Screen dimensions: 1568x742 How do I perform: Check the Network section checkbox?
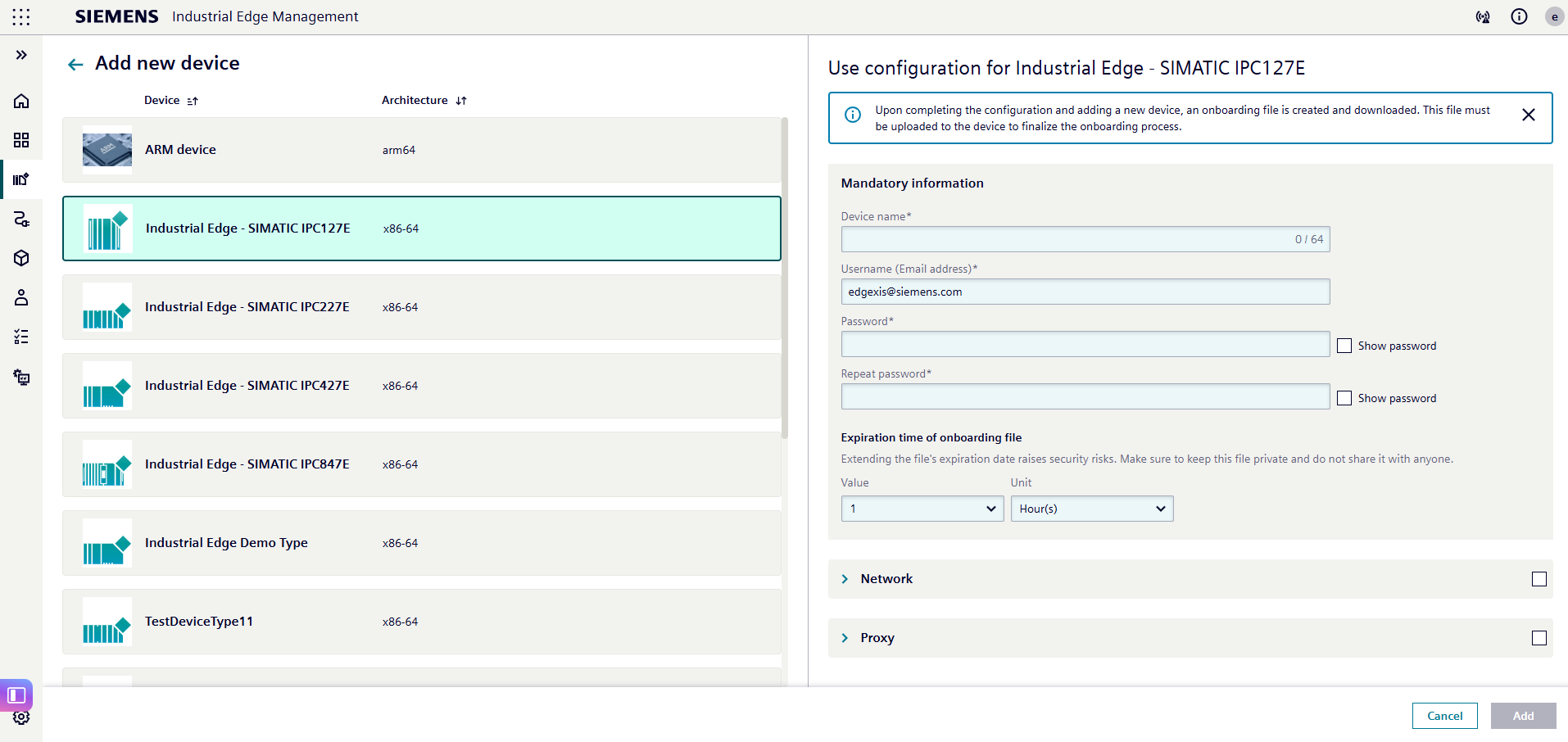(x=1539, y=579)
